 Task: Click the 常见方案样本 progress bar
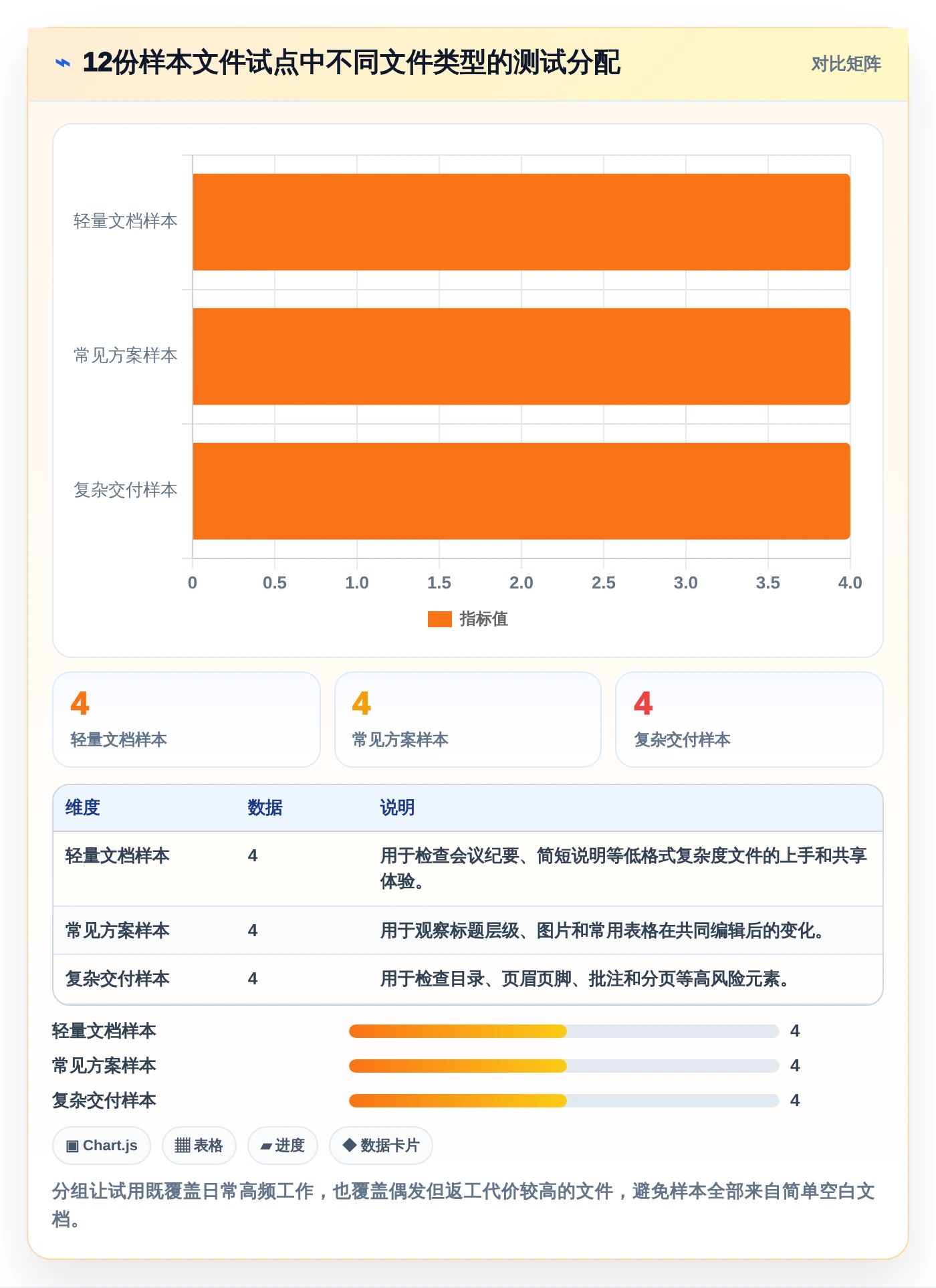pyautogui.click(x=564, y=1066)
